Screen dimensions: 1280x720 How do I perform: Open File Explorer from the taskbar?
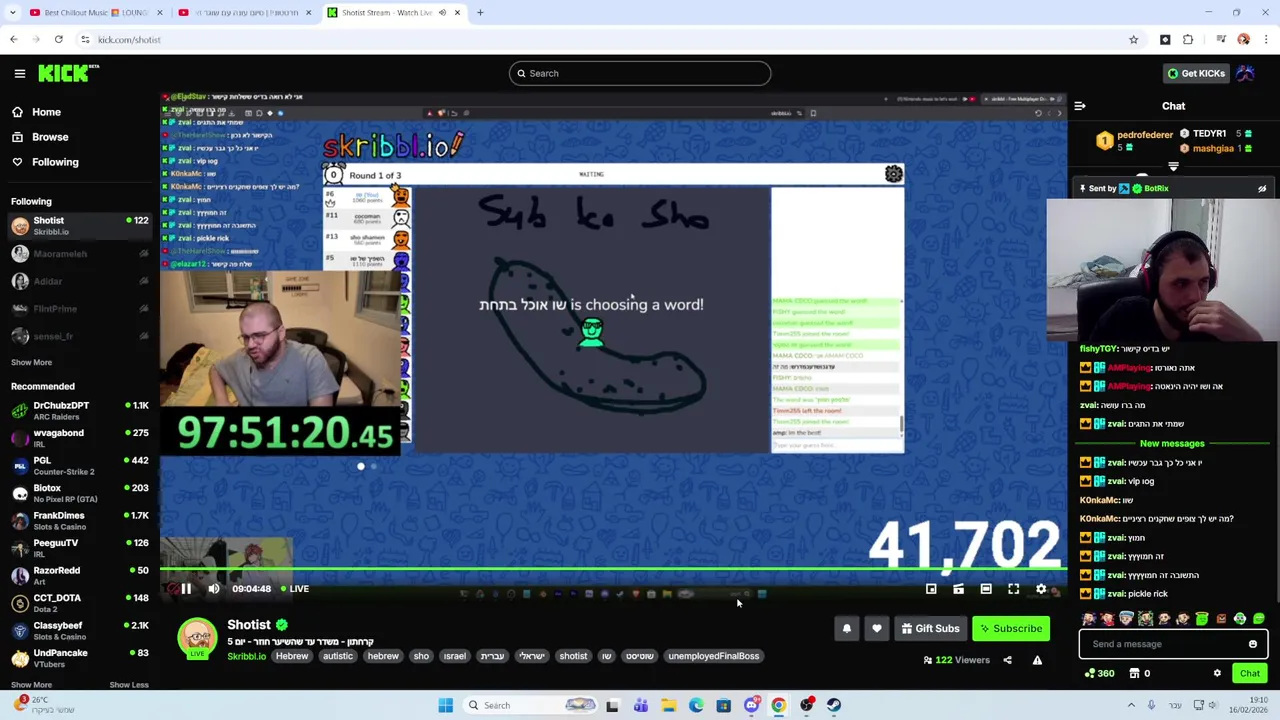[x=668, y=705]
